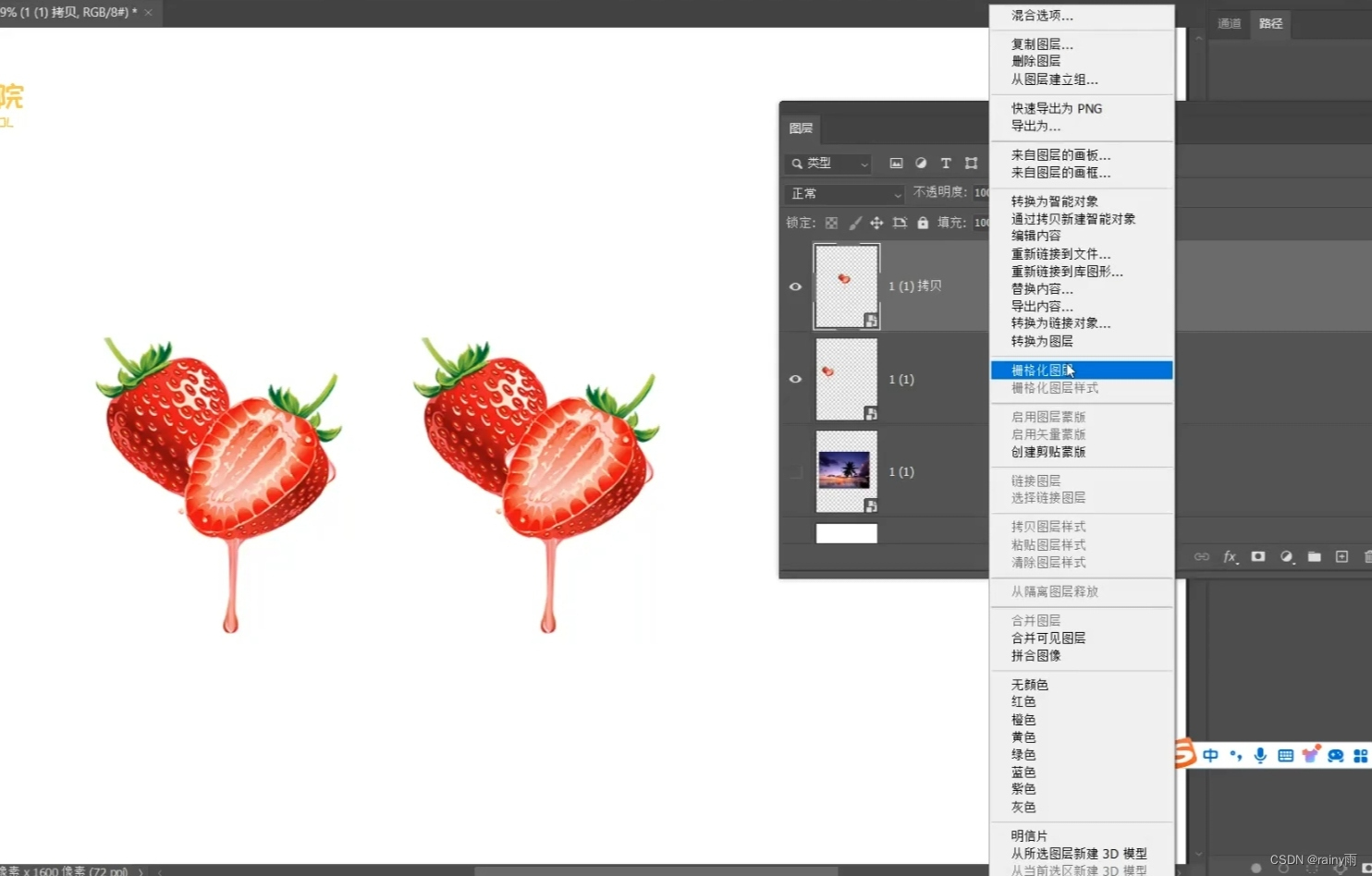This screenshot has width=1372, height=876.
Task: Lock layer position with move icon
Action: 876,223
